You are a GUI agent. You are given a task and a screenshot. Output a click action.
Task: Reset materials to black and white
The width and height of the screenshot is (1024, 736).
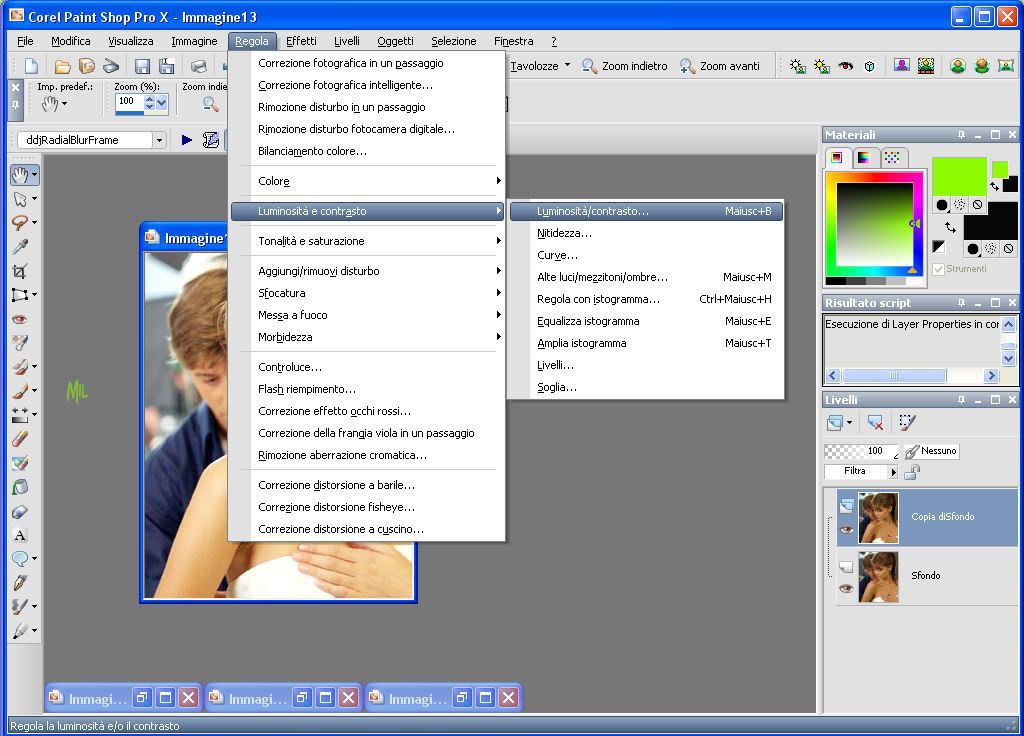(938, 247)
